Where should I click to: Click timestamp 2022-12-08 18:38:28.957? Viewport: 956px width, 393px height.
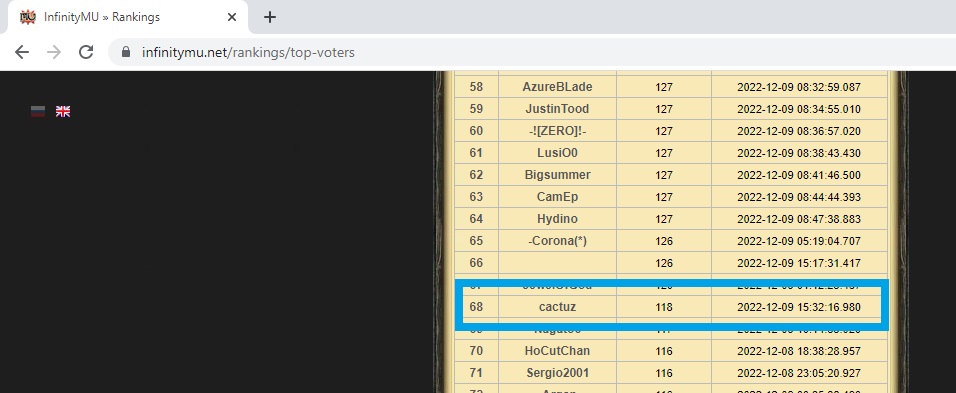(799, 352)
